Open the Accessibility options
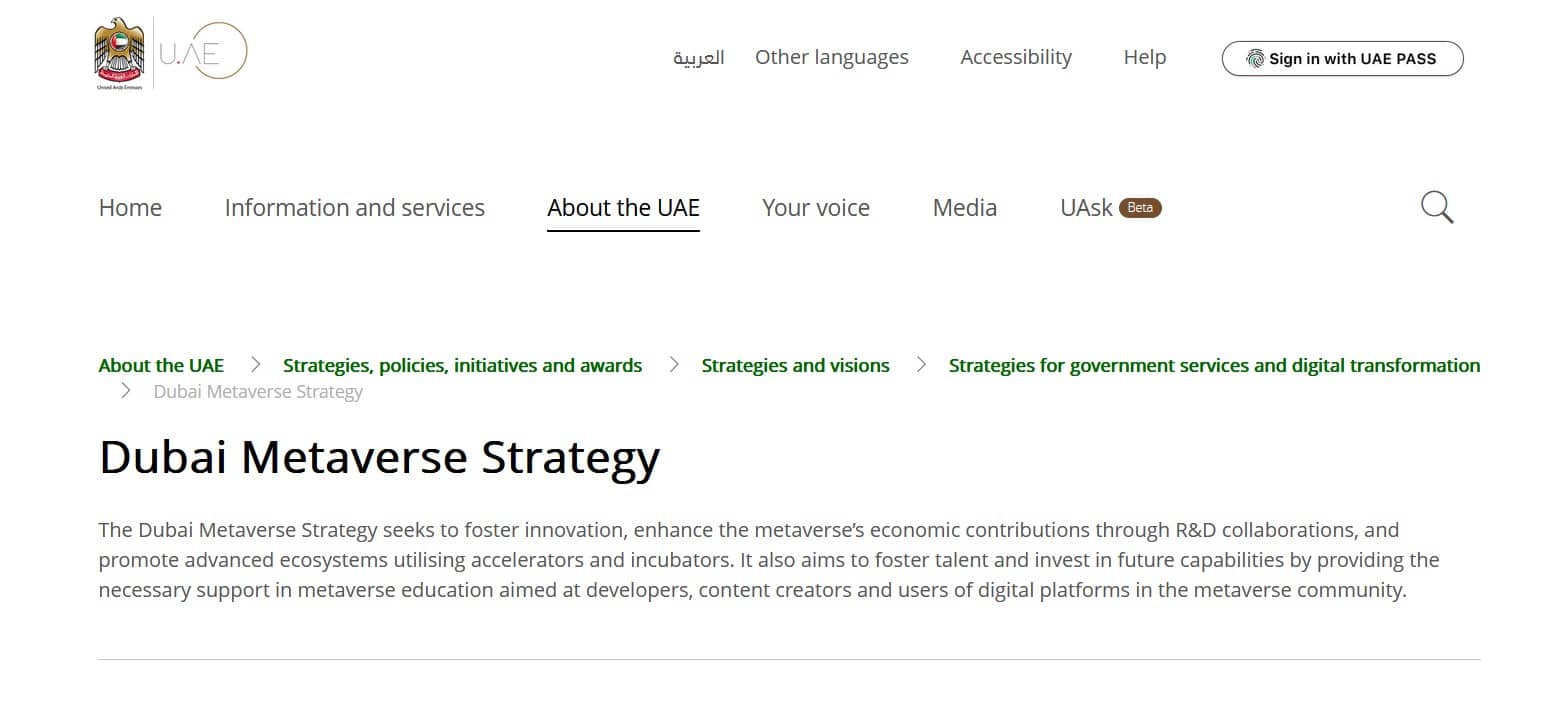The image size is (1556, 721). pos(1015,58)
